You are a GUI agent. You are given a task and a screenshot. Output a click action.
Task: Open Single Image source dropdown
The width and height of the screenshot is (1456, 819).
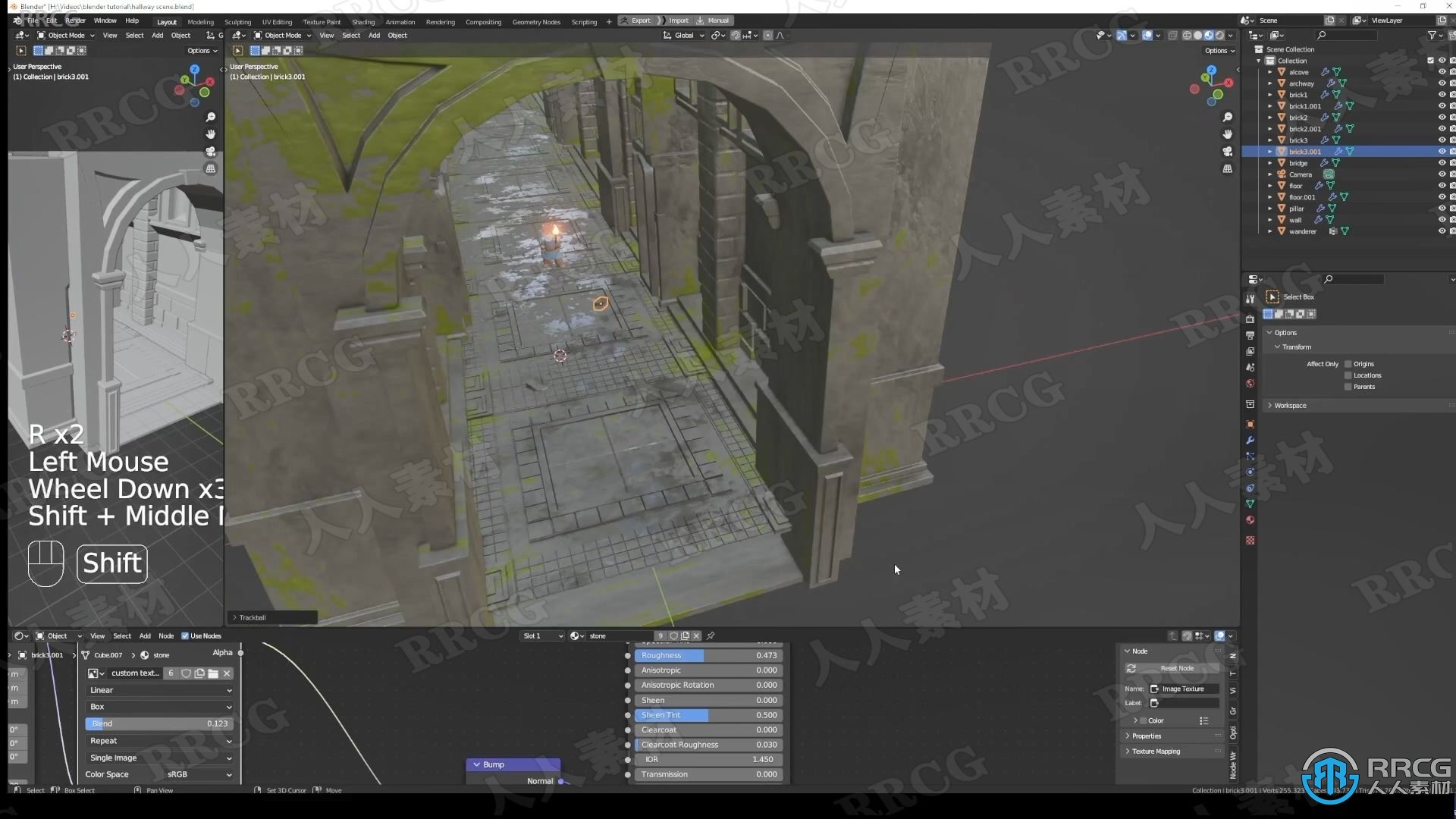[x=160, y=758]
